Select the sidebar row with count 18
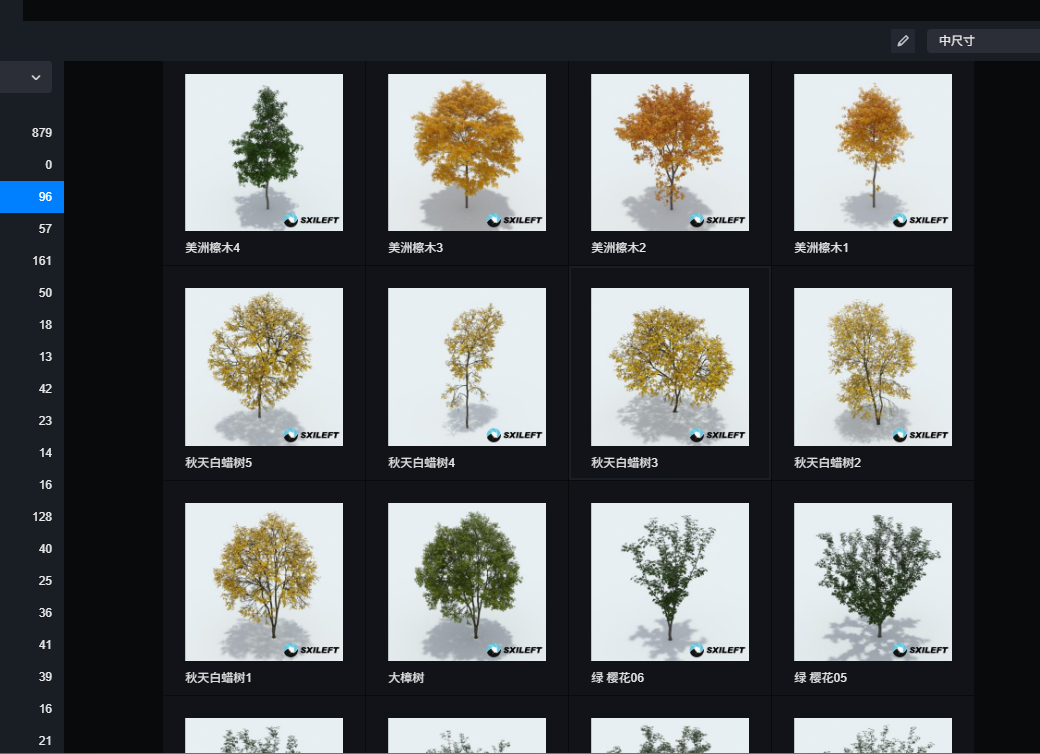1040x754 pixels. 32,325
